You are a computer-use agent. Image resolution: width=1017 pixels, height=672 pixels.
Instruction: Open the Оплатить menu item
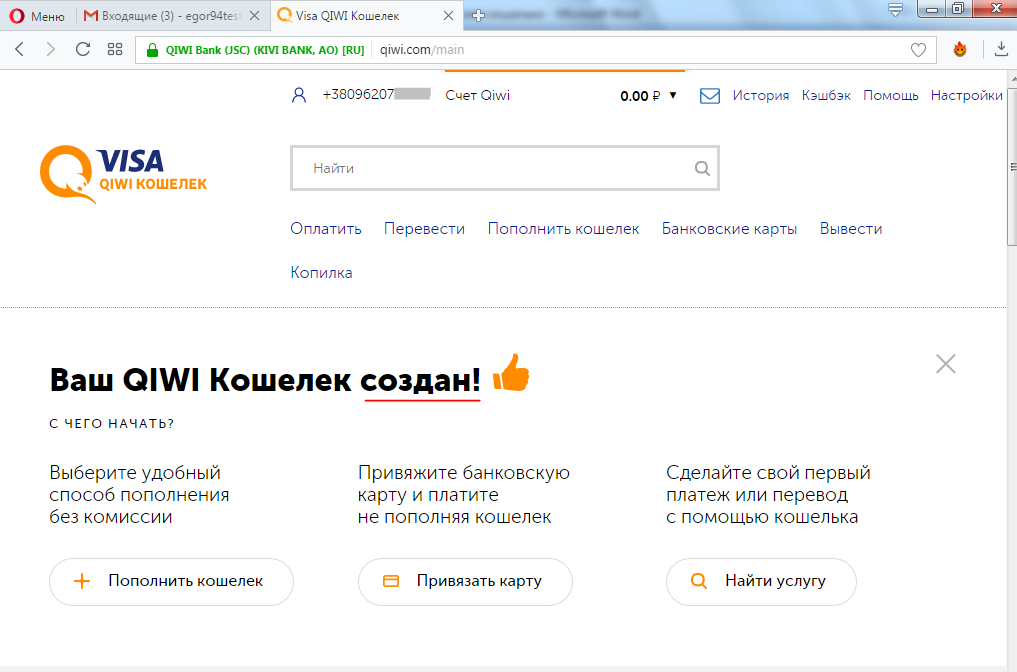(x=326, y=229)
